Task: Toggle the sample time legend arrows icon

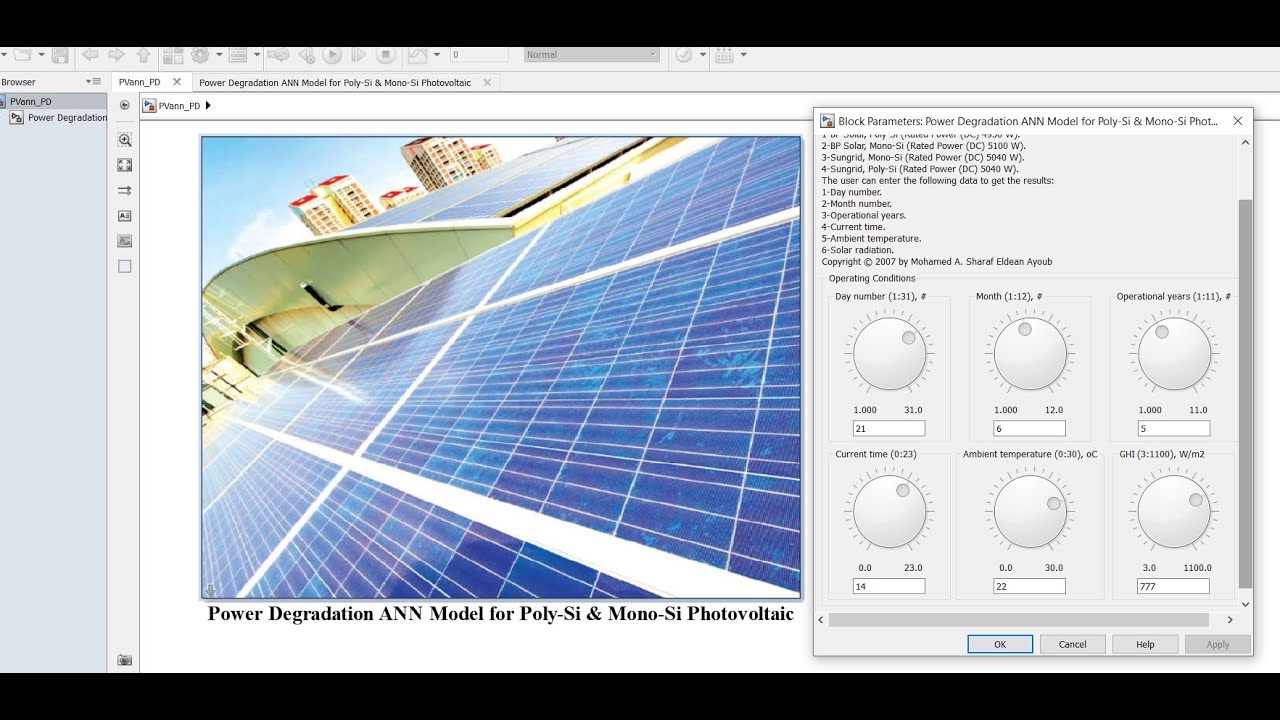Action: [125, 190]
